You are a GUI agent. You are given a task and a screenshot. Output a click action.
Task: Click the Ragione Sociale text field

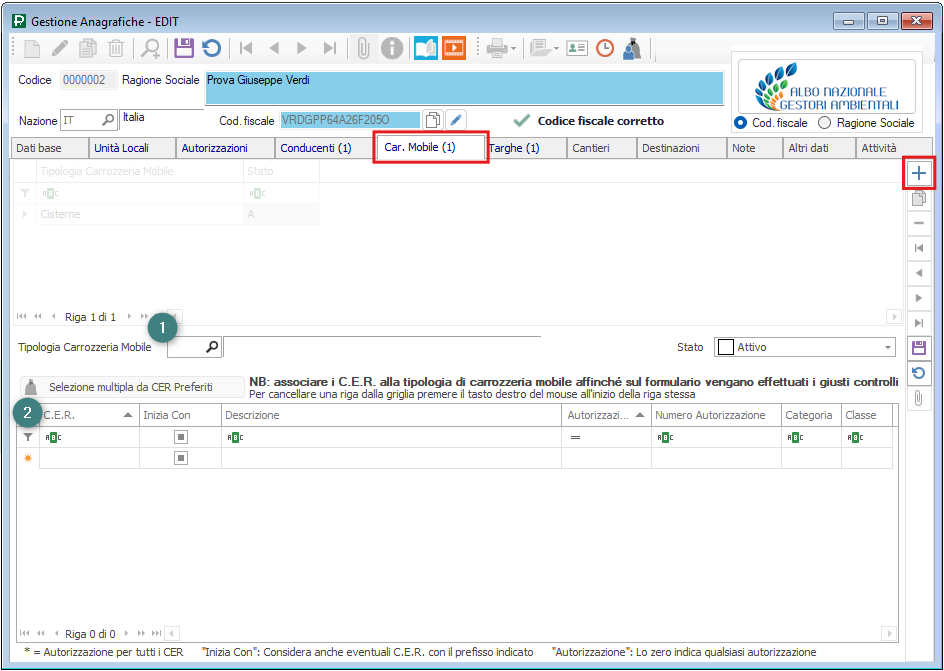pyautogui.click(x=464, y=88)
